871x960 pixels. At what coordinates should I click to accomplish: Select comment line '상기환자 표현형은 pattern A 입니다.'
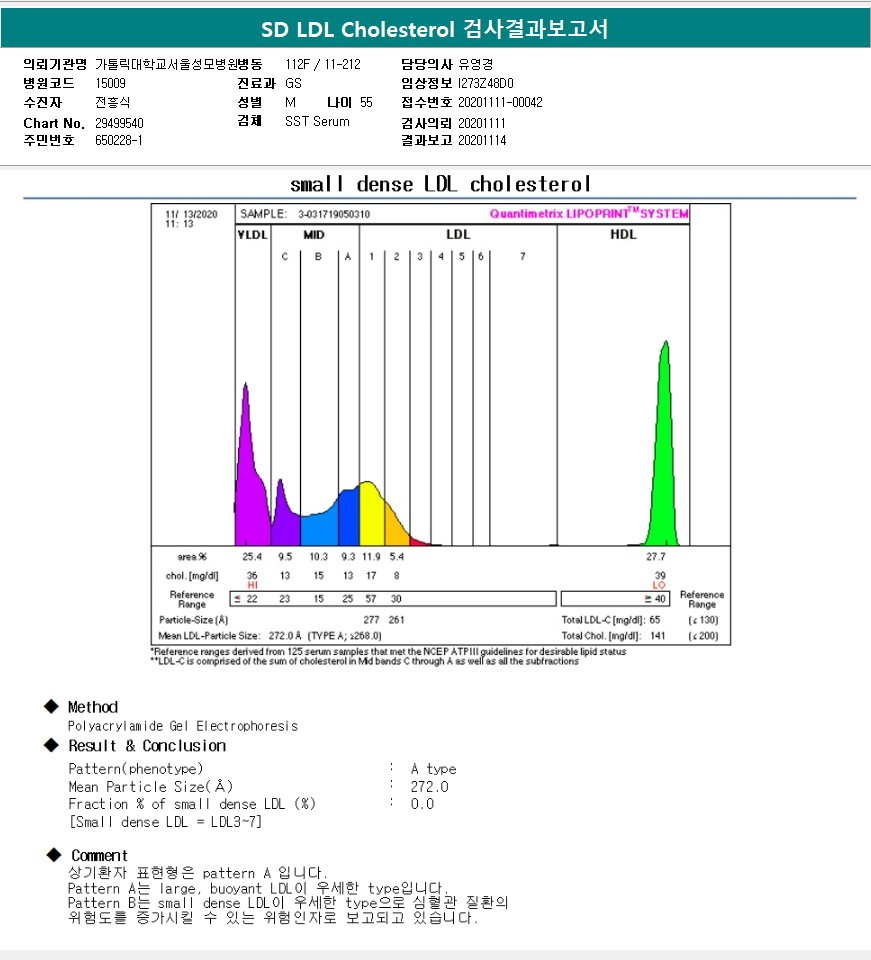click(x=198, y=872)
